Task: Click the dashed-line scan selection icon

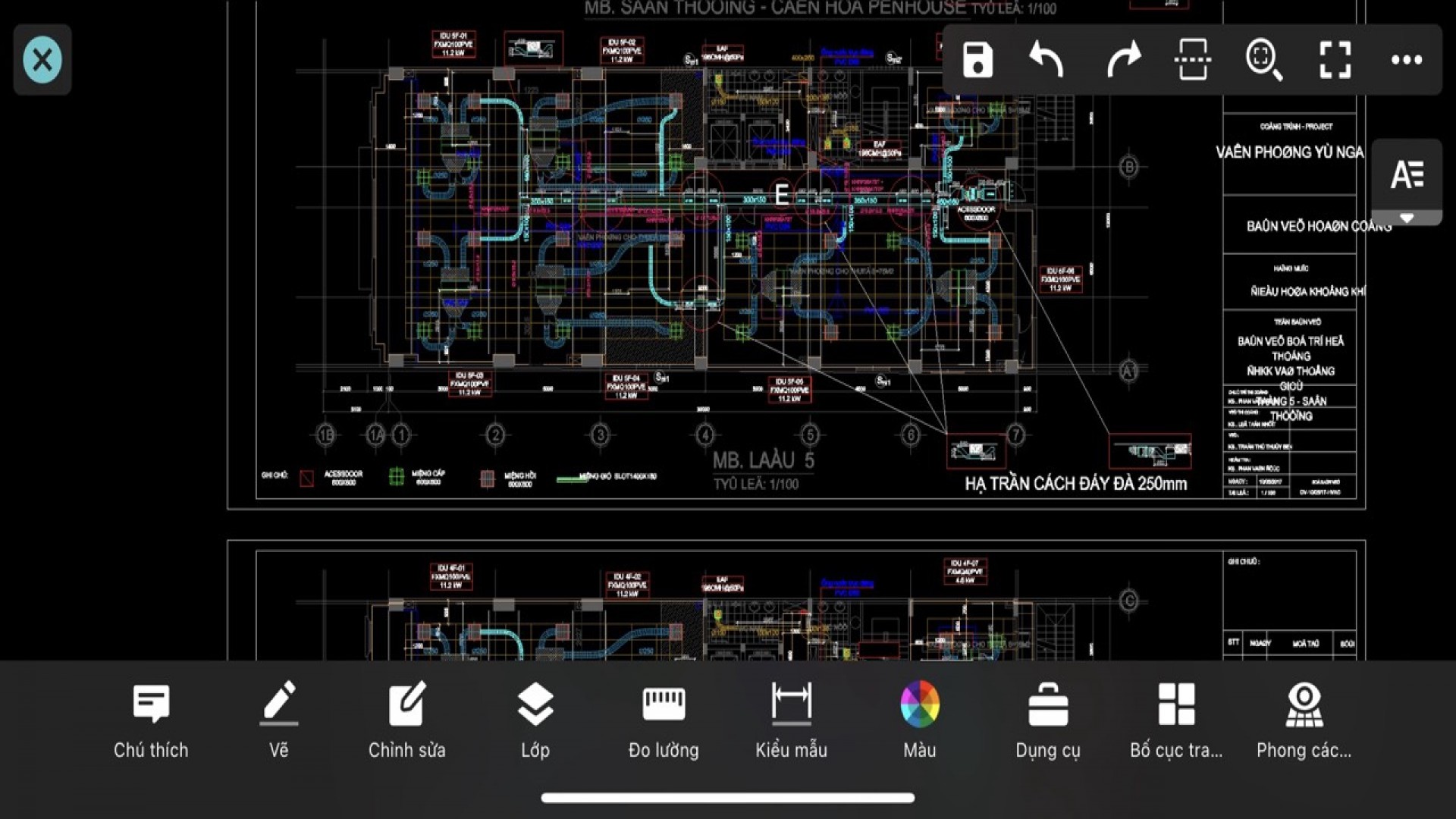Action: [x=1192, y=60]
